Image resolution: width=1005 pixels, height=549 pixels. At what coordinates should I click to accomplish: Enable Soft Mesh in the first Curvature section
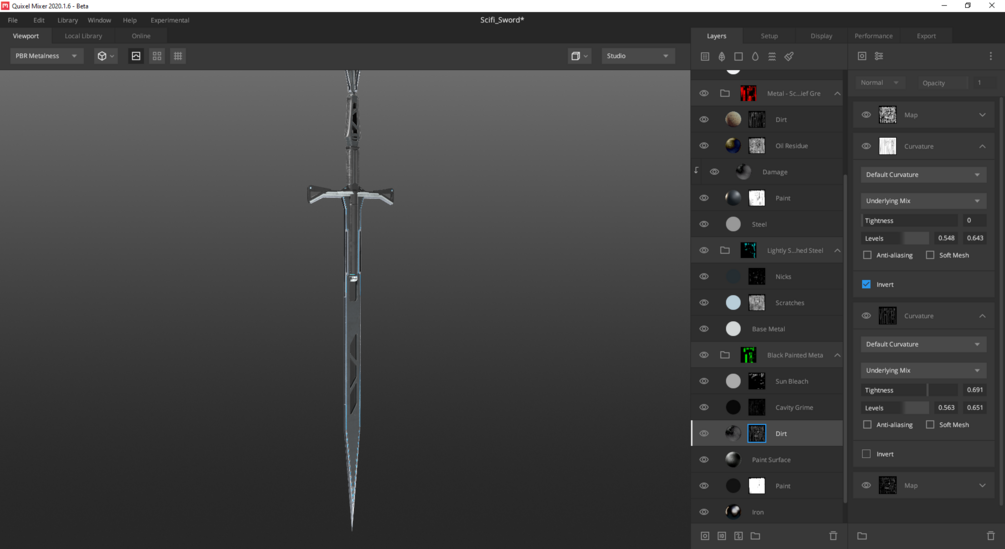(930, 255)
